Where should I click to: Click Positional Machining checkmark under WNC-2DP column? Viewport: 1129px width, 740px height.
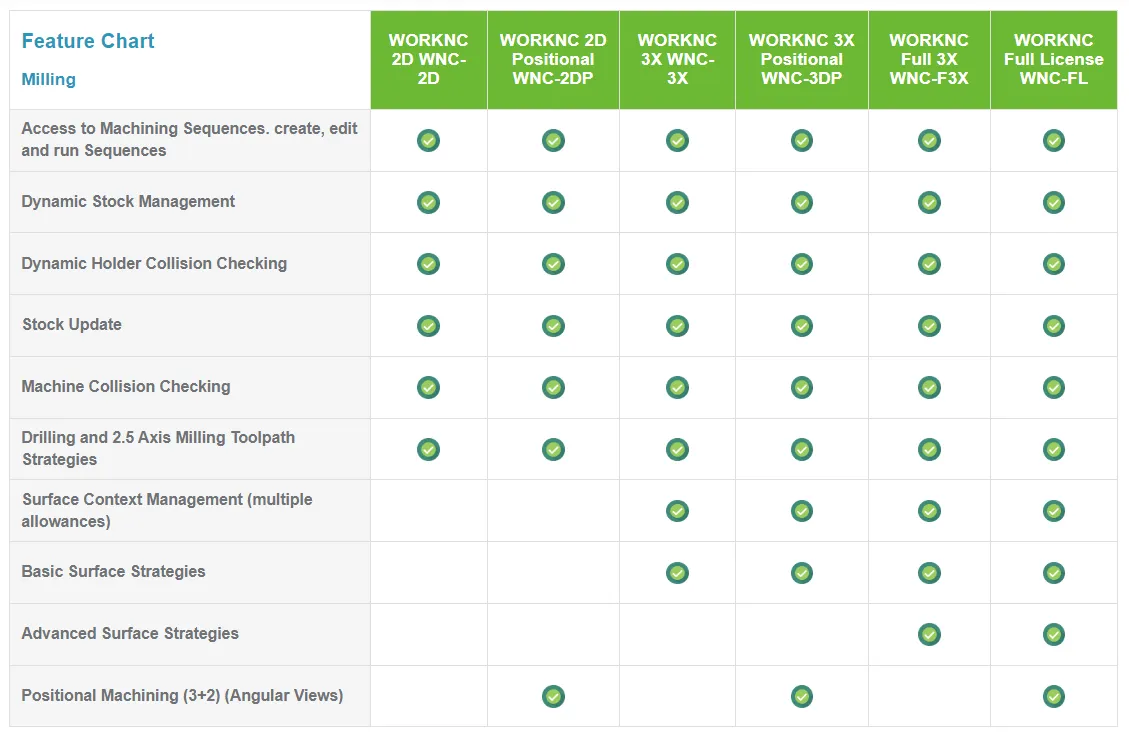pos(553,696)
